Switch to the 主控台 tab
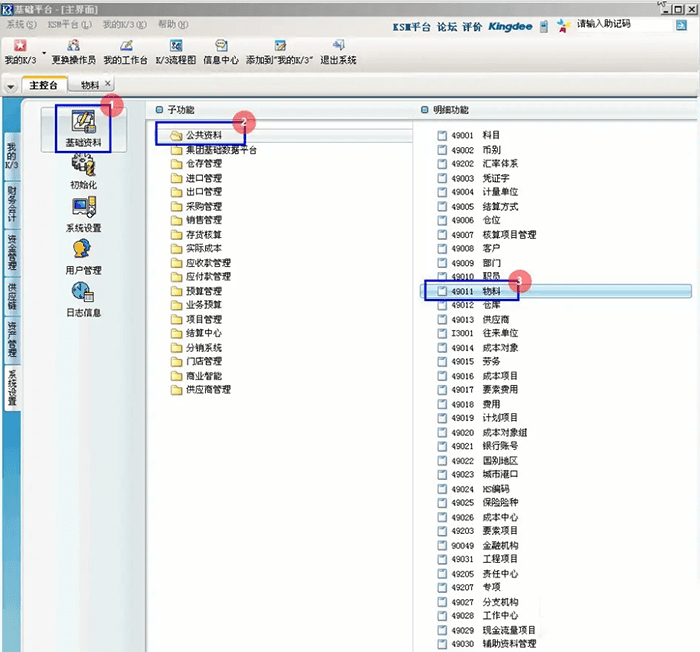 (46, 86)
